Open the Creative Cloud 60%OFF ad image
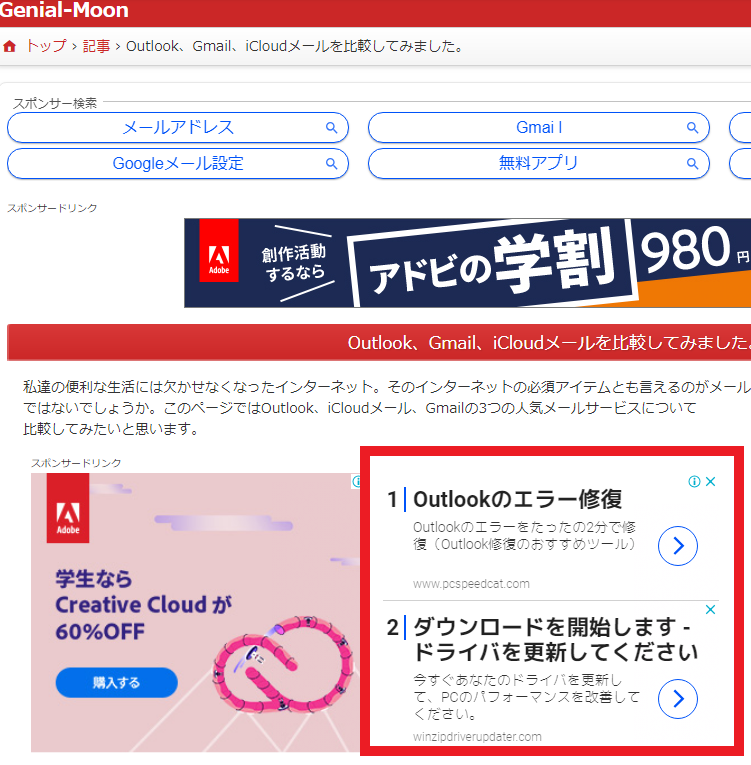This screenshot has height=765, width=751. point(195,613)
